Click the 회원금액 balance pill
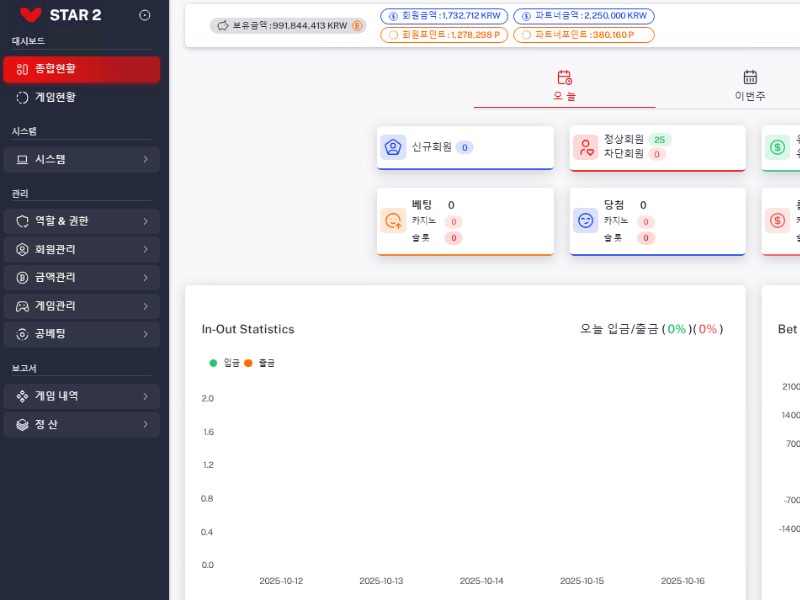 [443, 16]
